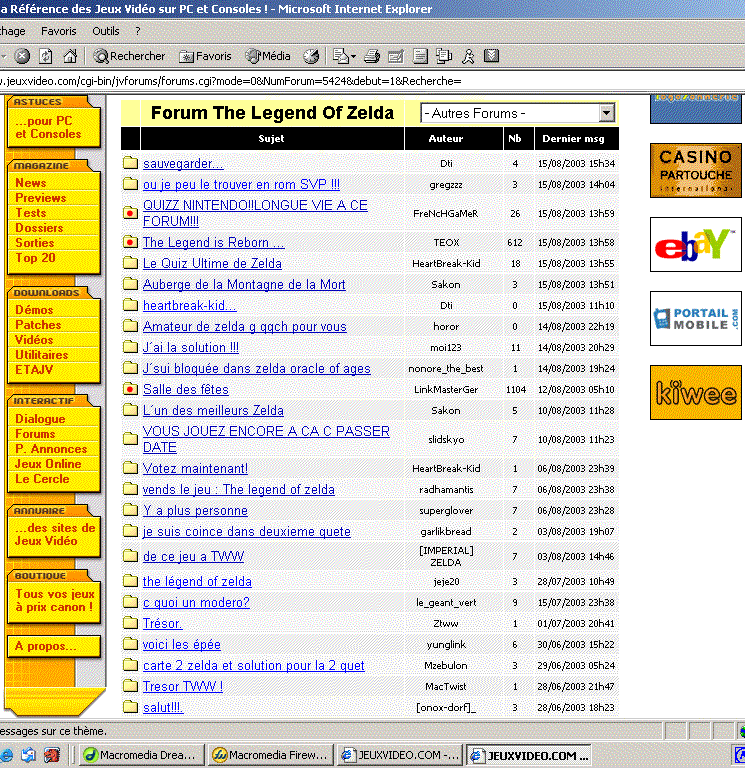Open Previews in the Magazine sidebar
The image size is (745, 768).
pos(41,198)
